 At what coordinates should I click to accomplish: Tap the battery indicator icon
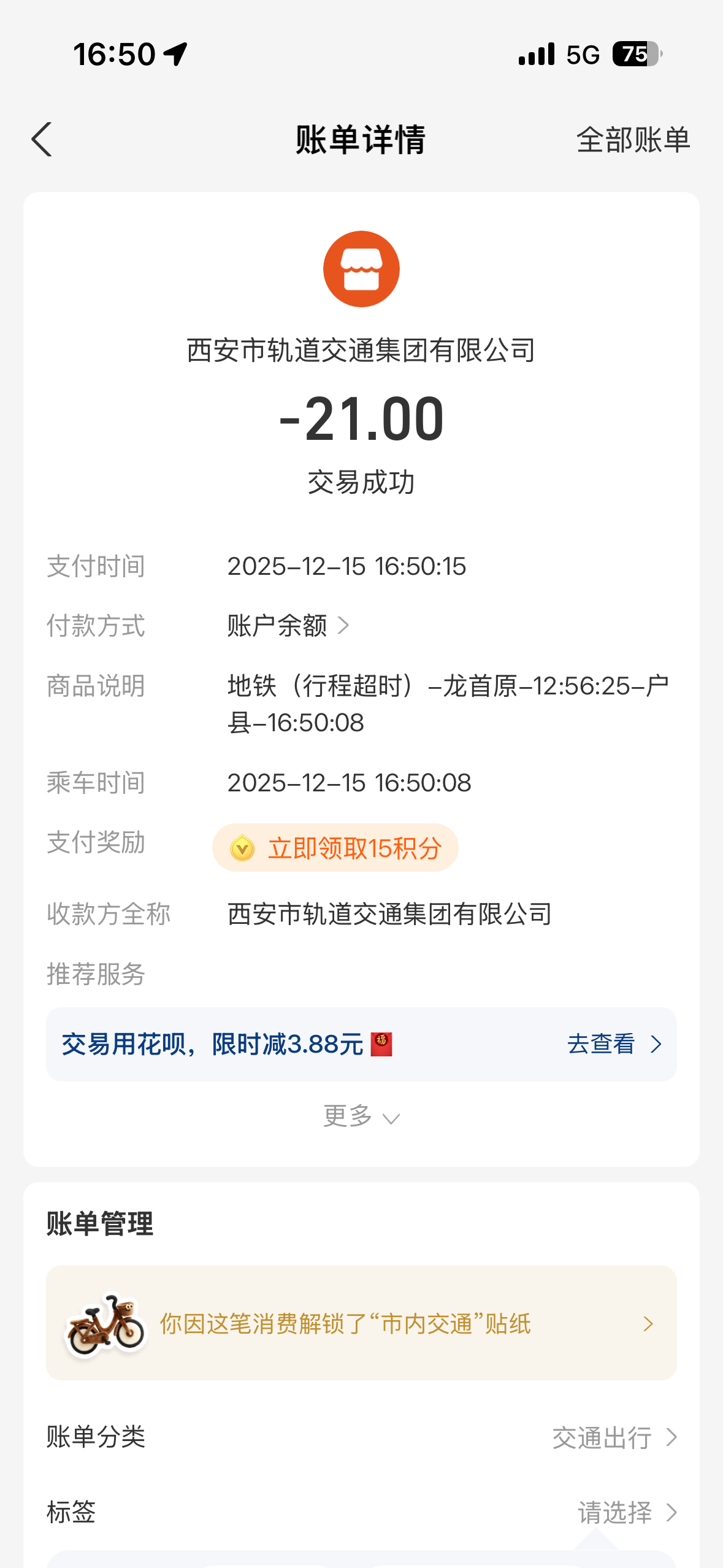(637, 54)
